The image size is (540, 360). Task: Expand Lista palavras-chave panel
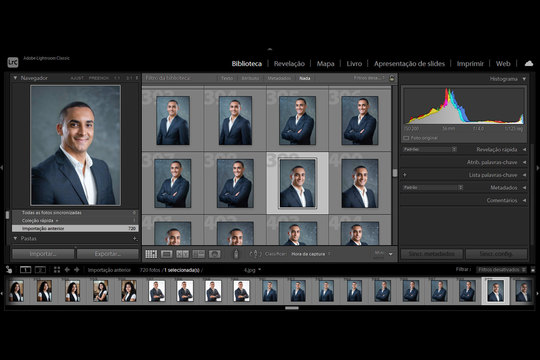click(524, 175)
